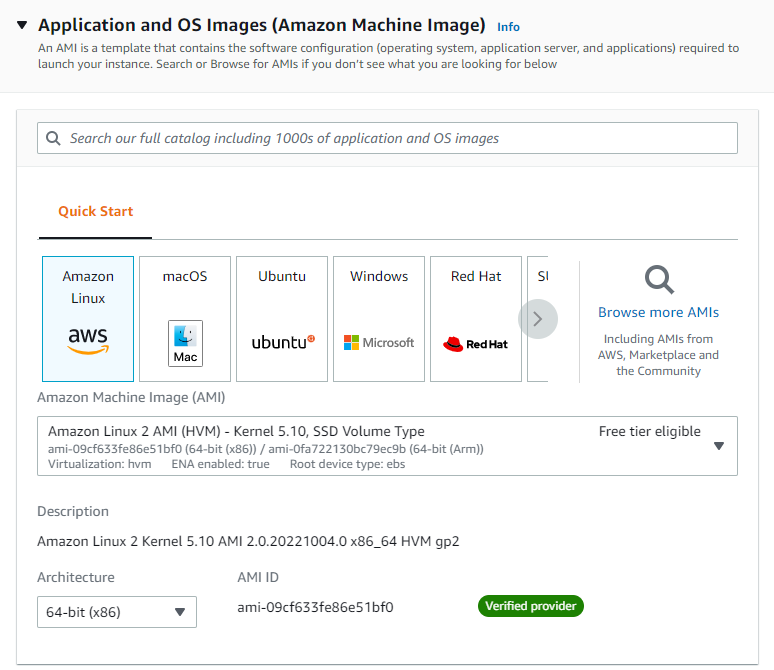
Task: Select the Ubuntu AMI tile
Action: (x=282, y=319)
